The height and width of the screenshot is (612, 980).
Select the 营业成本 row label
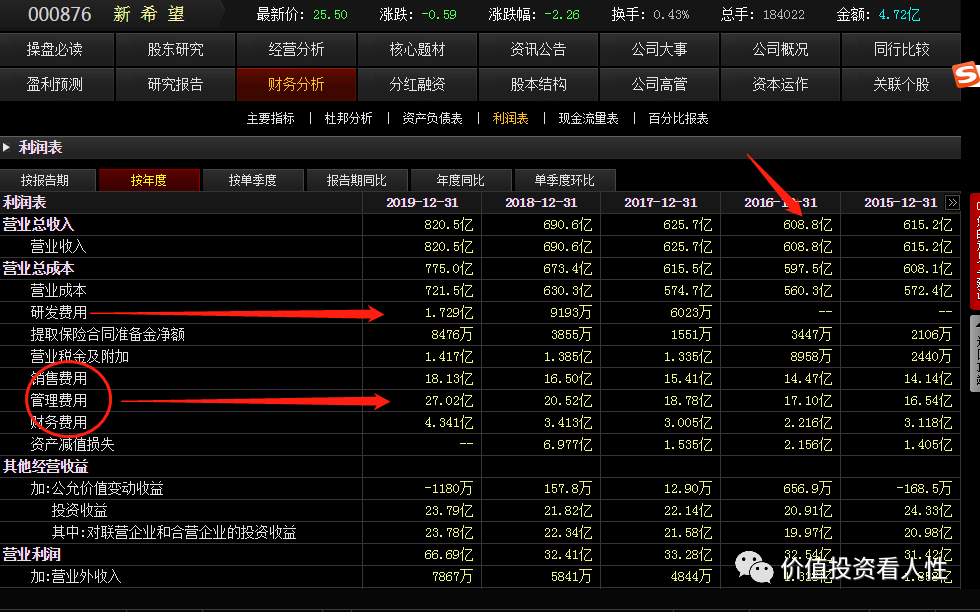pyautogui.click(x=58, y=291)
